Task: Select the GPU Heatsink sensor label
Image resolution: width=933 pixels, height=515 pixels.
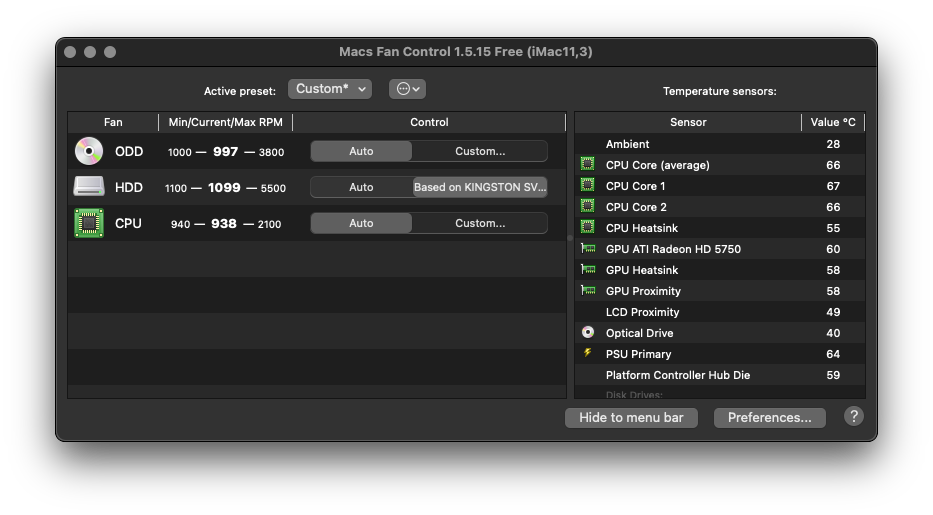Action: pos(641,270)
